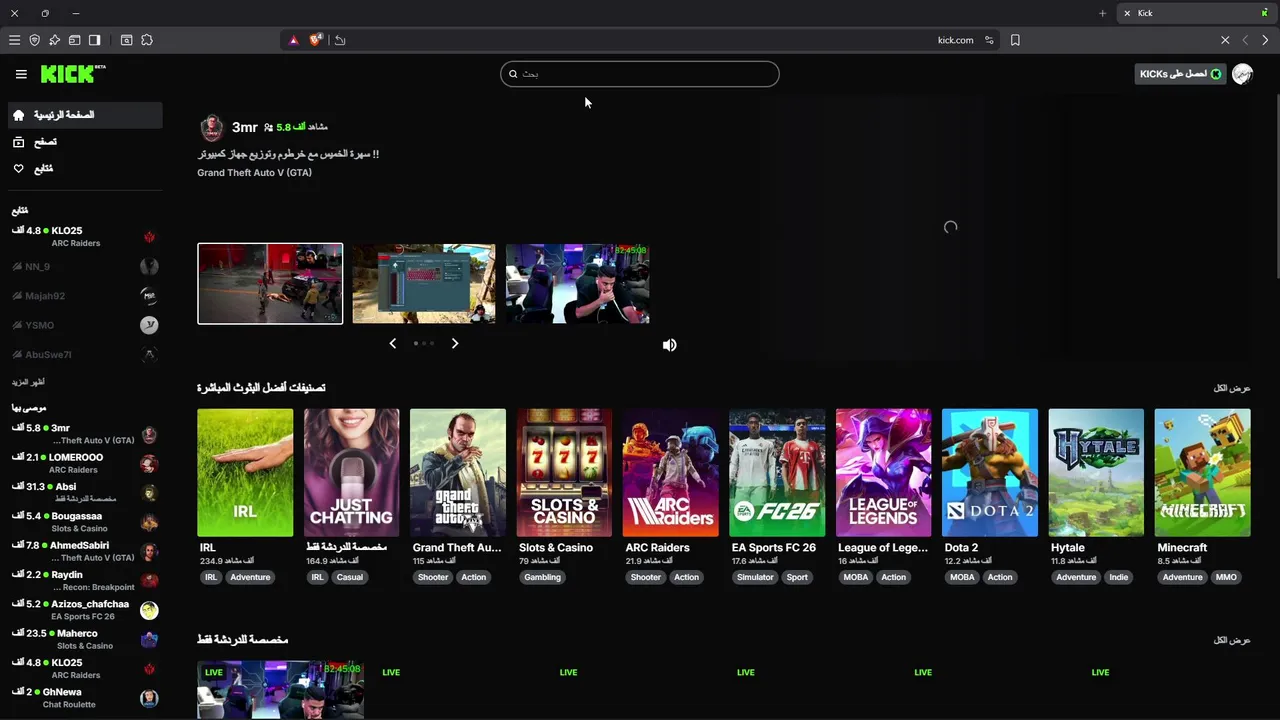The width and height of the screenshot is (1280, 720).
Task: Show next featured streams arrow
Action: [455, 343]
